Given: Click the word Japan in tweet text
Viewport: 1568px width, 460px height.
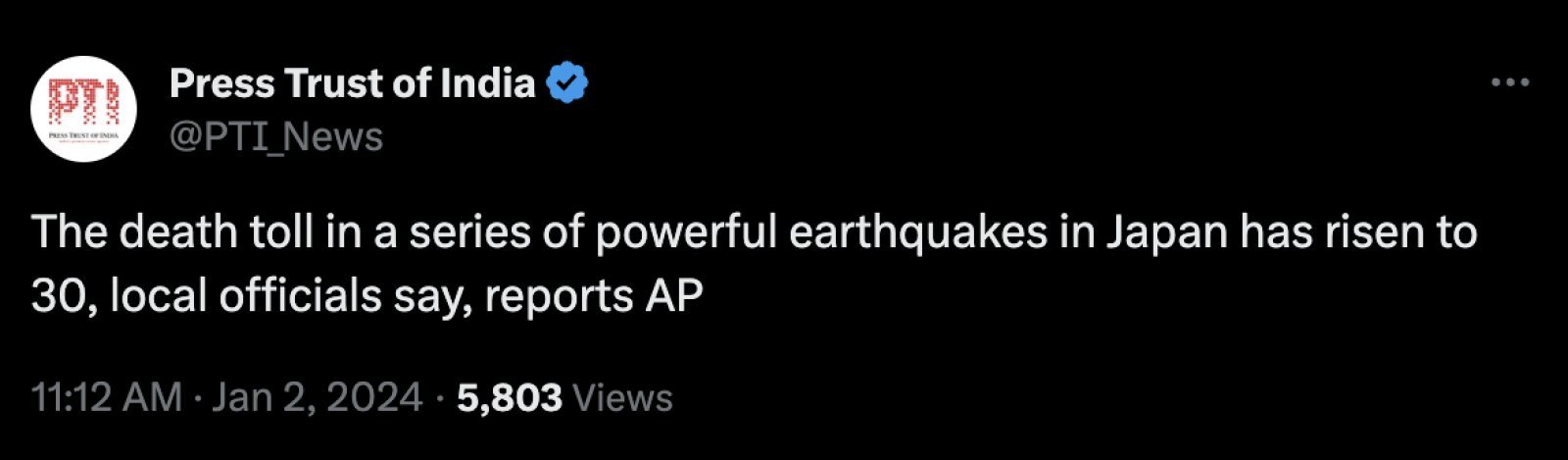Looking at the screenshot, I should pos(1168,233).
